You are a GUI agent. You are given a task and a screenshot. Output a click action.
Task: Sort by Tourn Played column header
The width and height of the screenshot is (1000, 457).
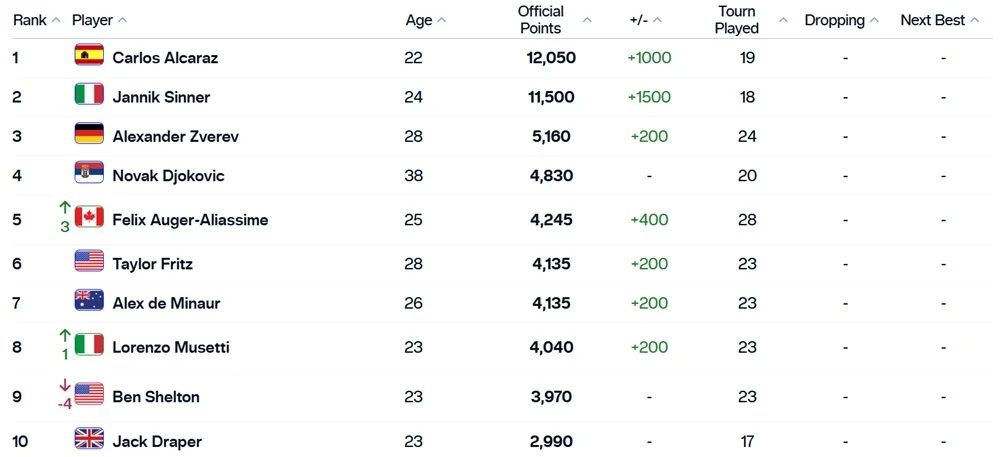(x=737, y=20)
